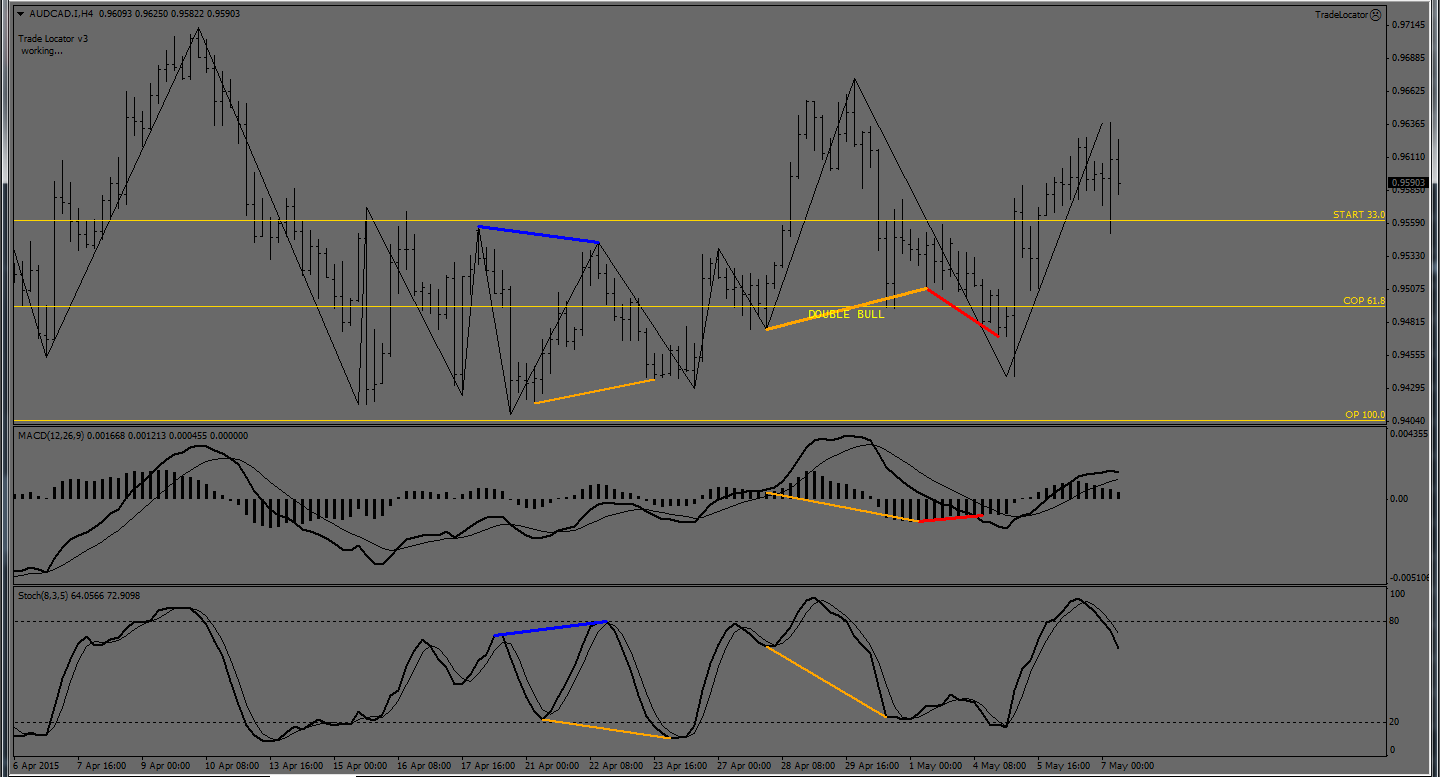Image resolution: width=1440 pixels, height=777 pixels.
Task: Click the DOUBLE BULL text annotation
Action: 846,314
